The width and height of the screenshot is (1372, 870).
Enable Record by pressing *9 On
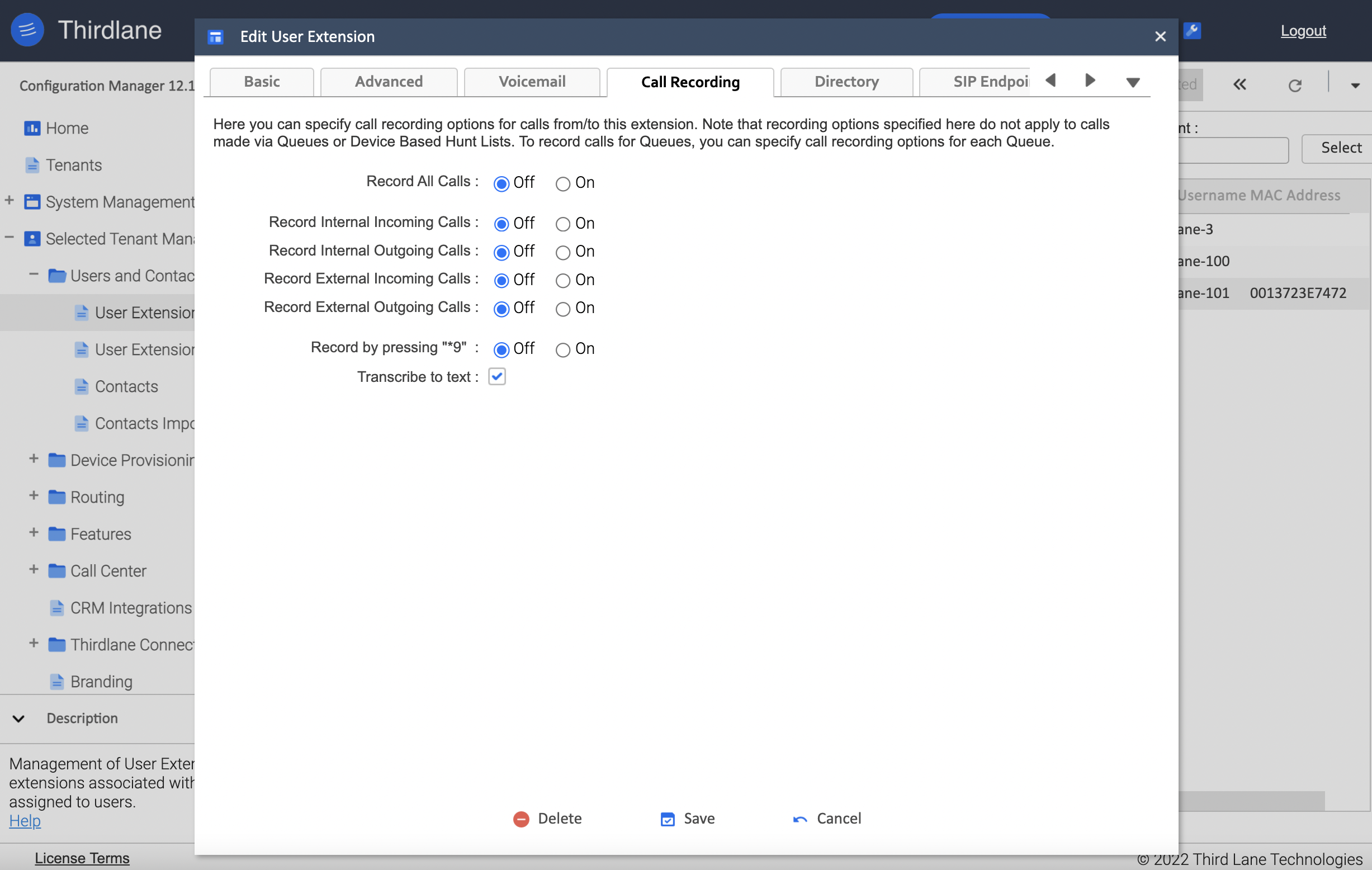(563, 349)
